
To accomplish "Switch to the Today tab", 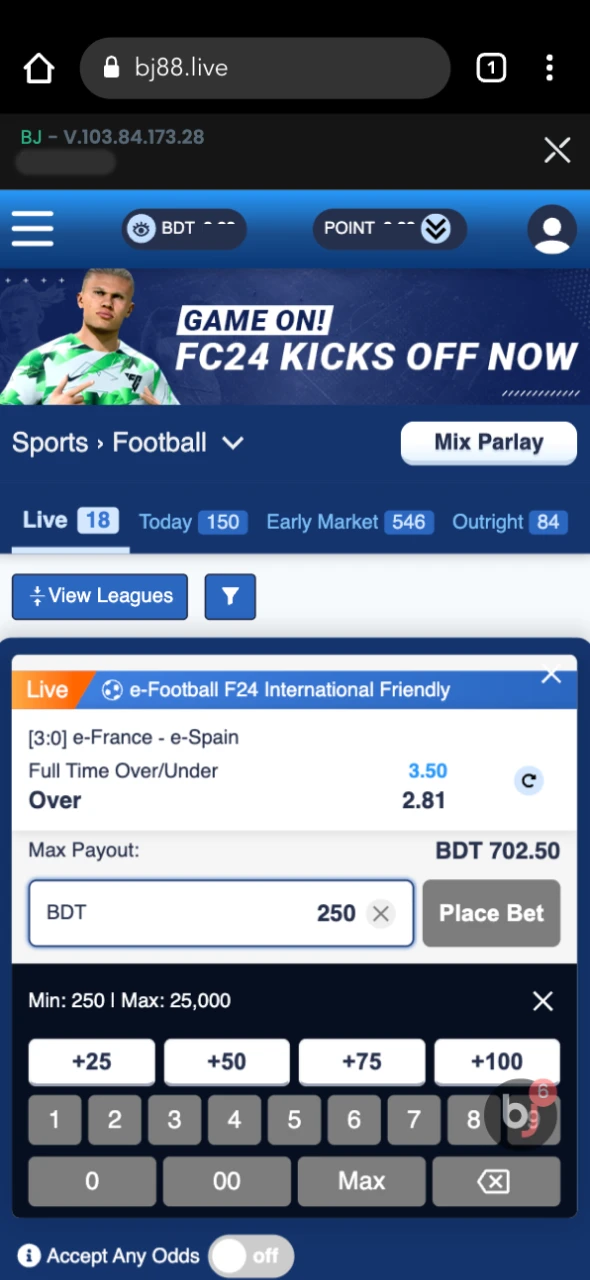I will point(192,522).
